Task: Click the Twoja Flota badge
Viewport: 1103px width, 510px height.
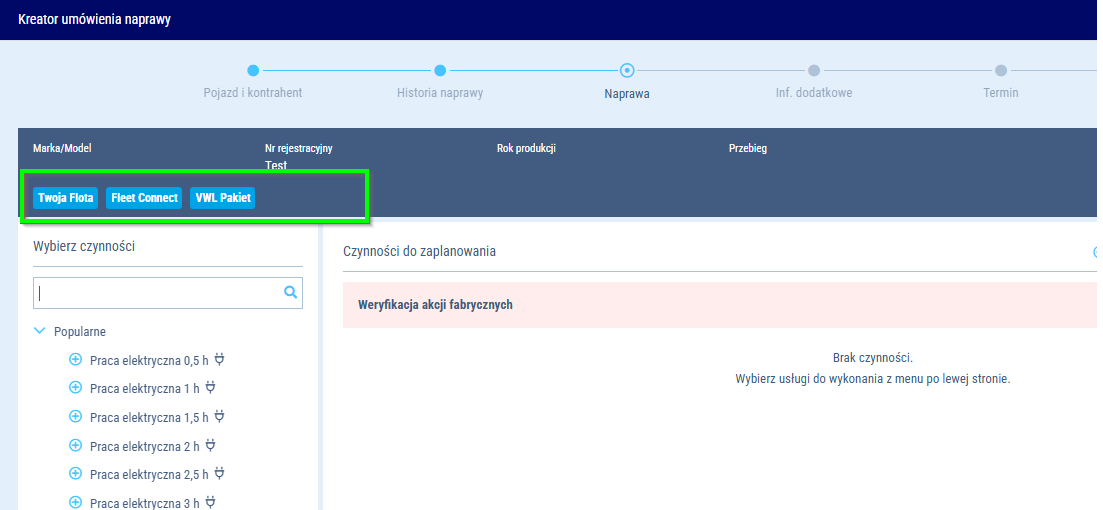Action: tap(66, 198)
